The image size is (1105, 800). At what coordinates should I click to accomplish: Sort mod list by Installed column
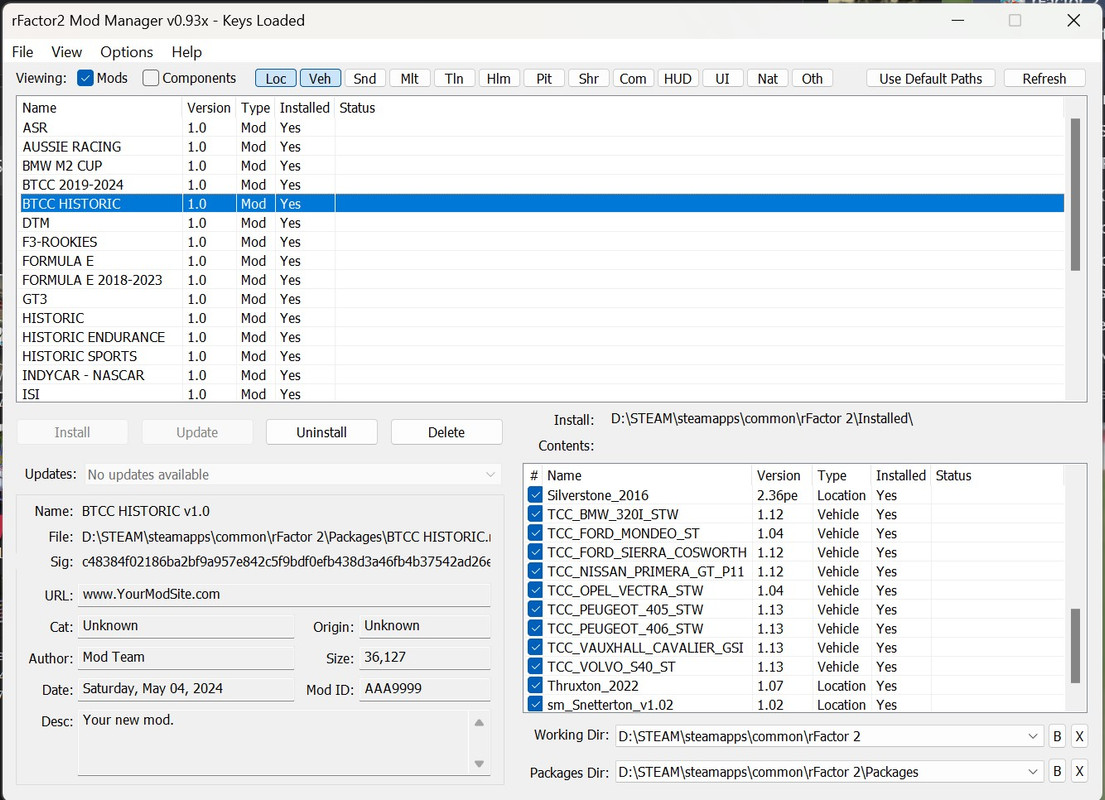pyautogui.click(x=304, y=108)
